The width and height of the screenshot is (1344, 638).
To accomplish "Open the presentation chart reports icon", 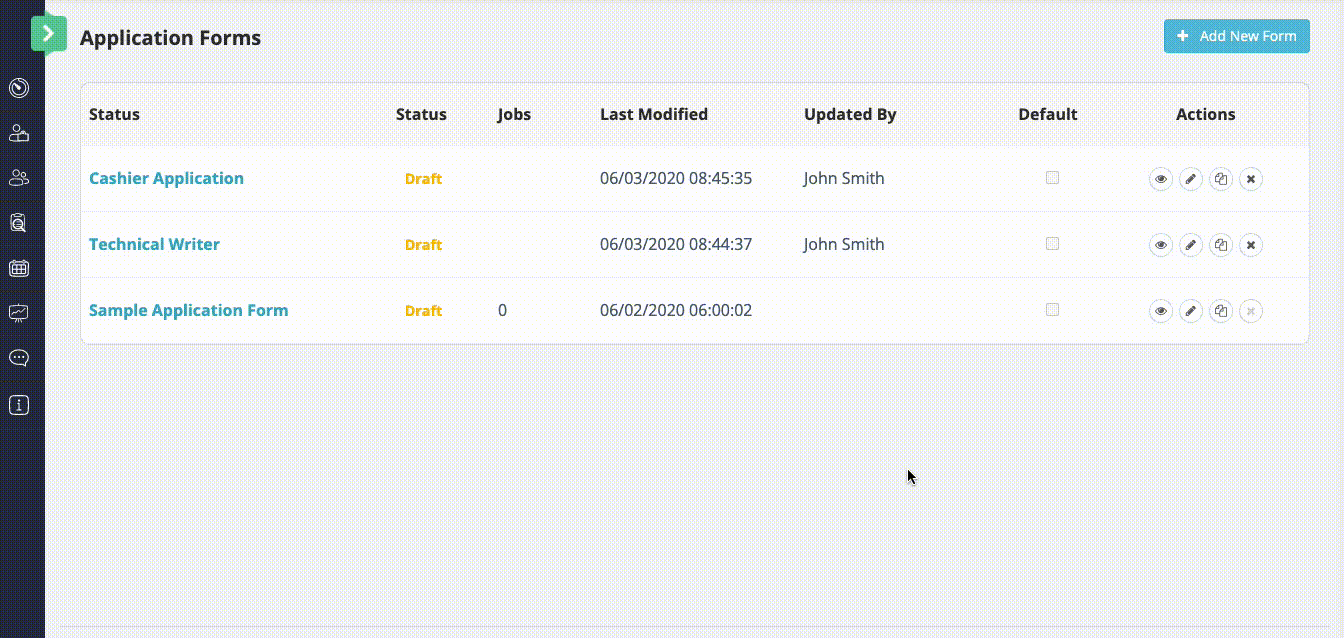I will (19, 313).
